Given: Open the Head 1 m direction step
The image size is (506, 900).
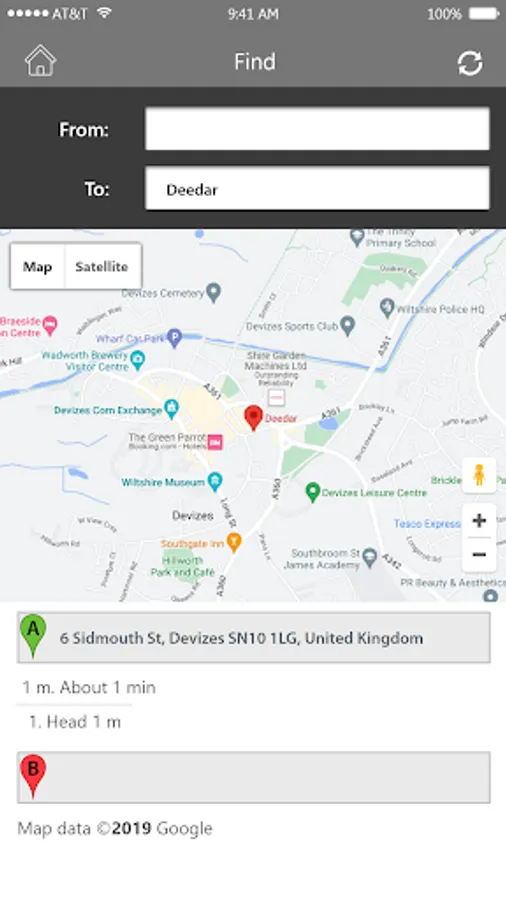Looking at the screenshot, I should pos(75,722).
